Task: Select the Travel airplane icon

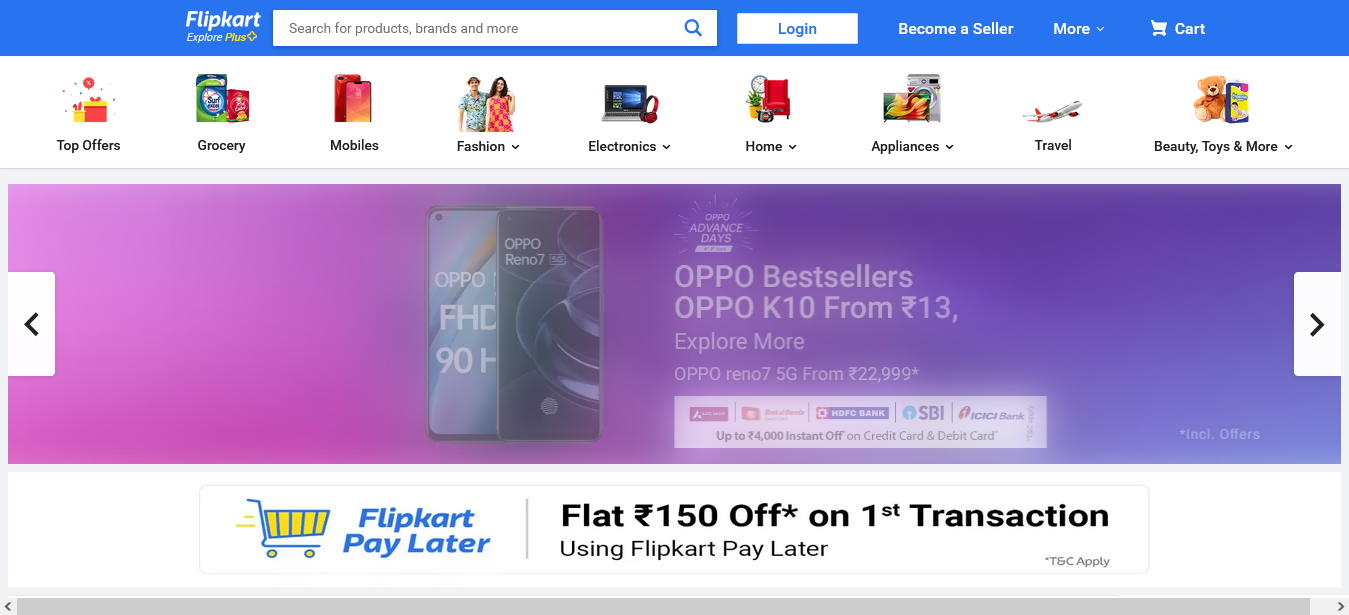Action: pos(1053,109)
